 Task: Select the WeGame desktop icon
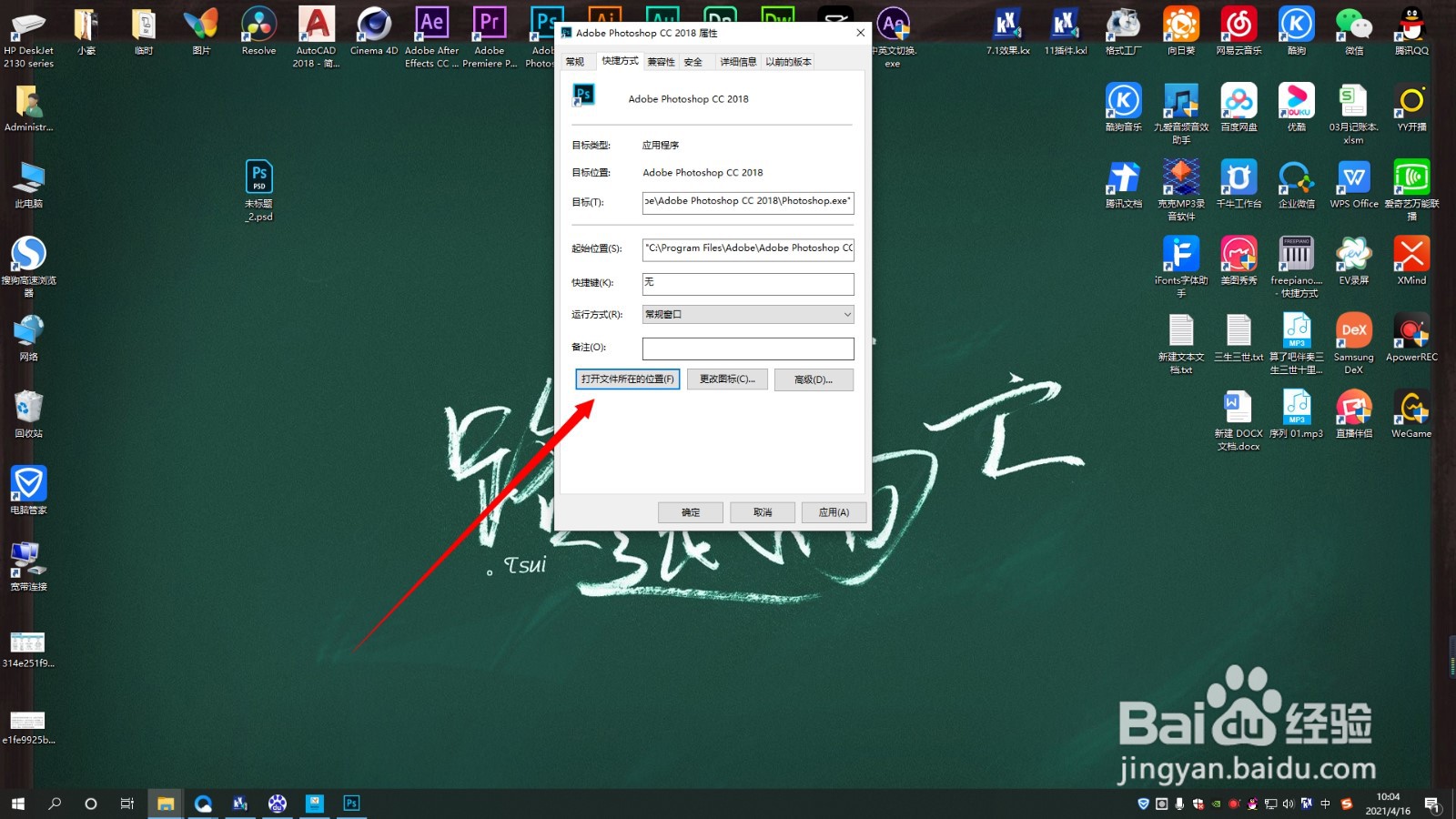click(x=1411, y=415)
